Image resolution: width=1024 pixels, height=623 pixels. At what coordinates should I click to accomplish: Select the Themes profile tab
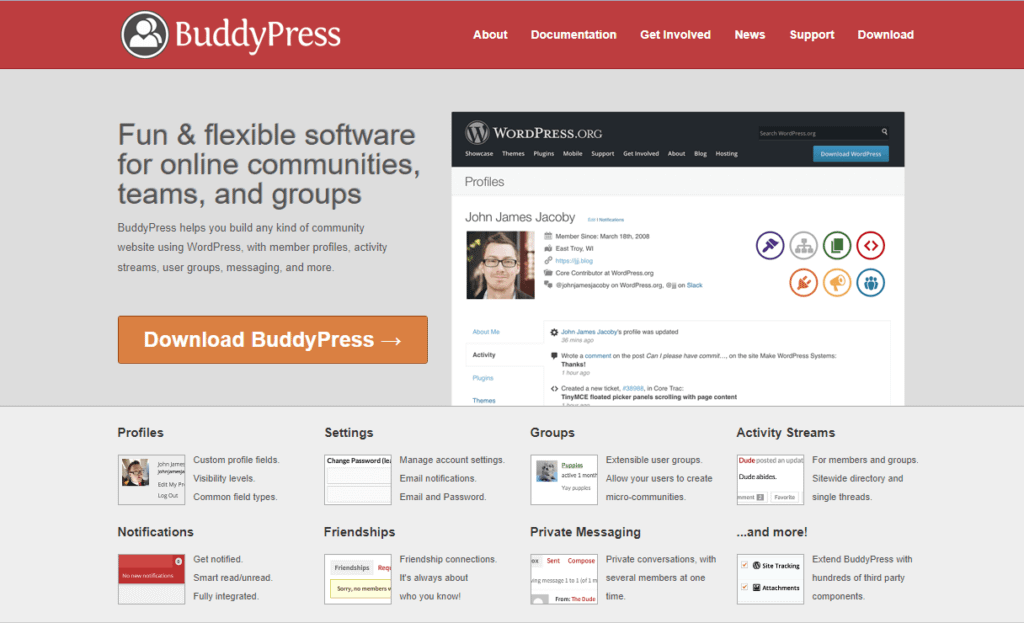[484, 400]
